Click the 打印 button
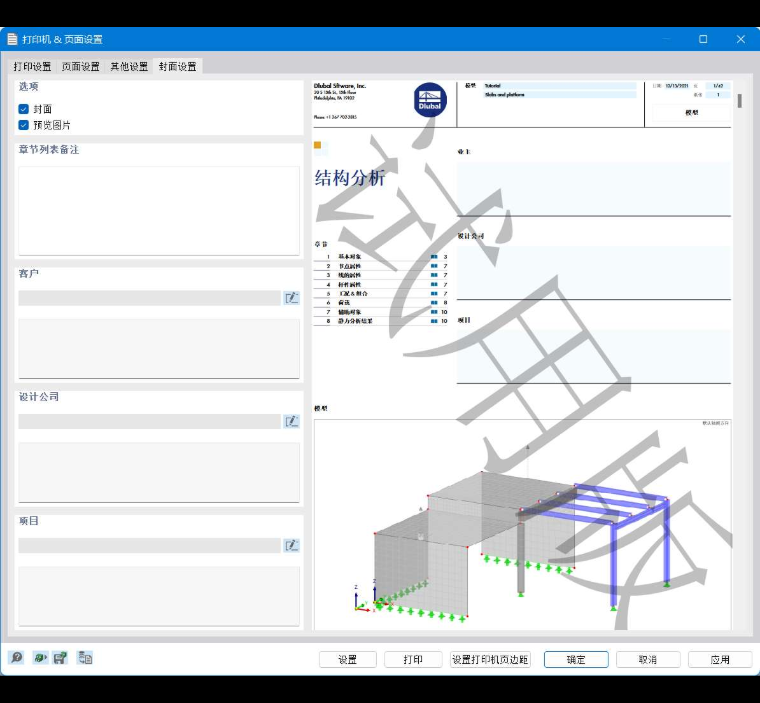Viewport: 760px width, 703px height. 413,659
